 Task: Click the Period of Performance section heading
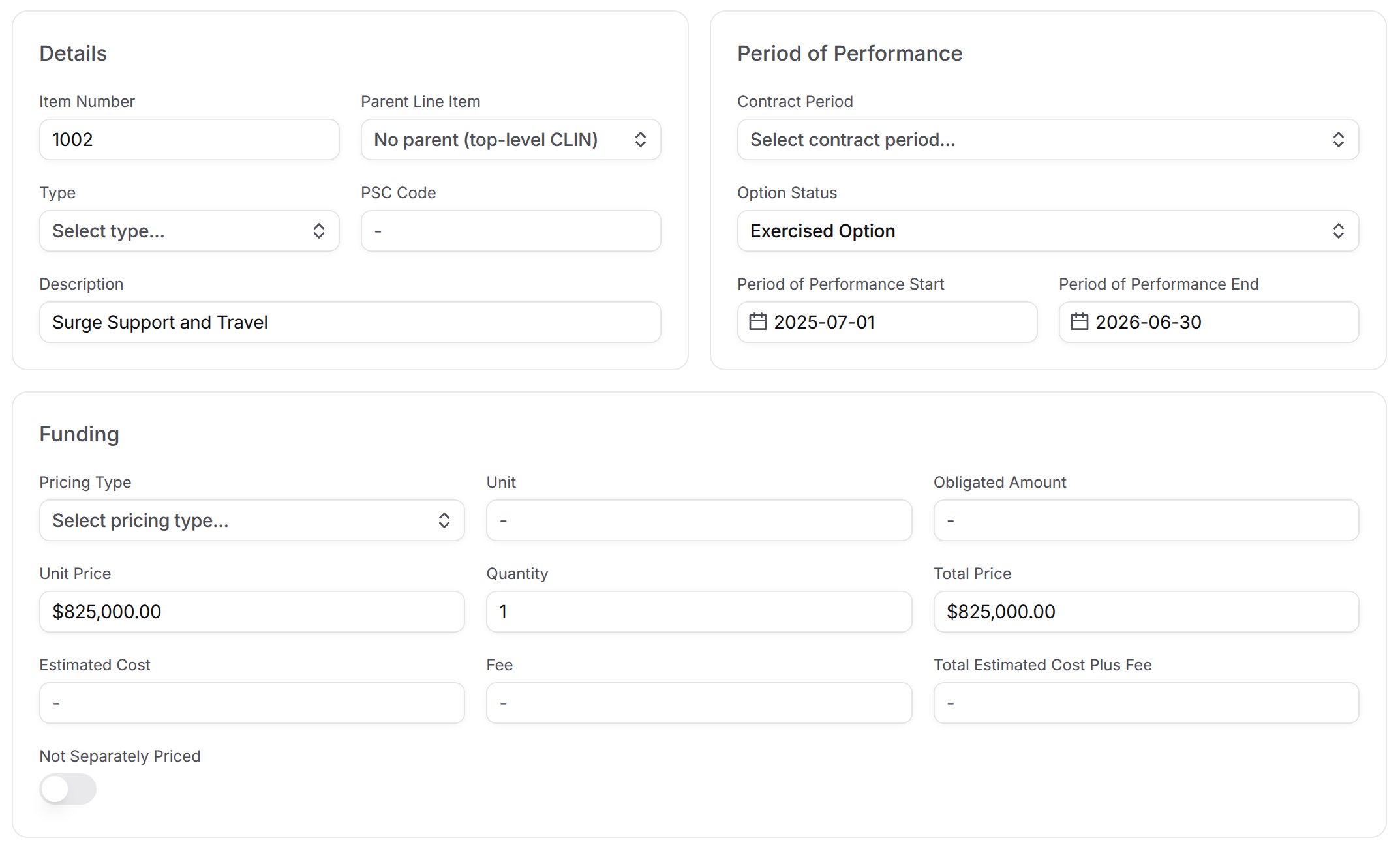pyautogui.click(x=850, y=53)
